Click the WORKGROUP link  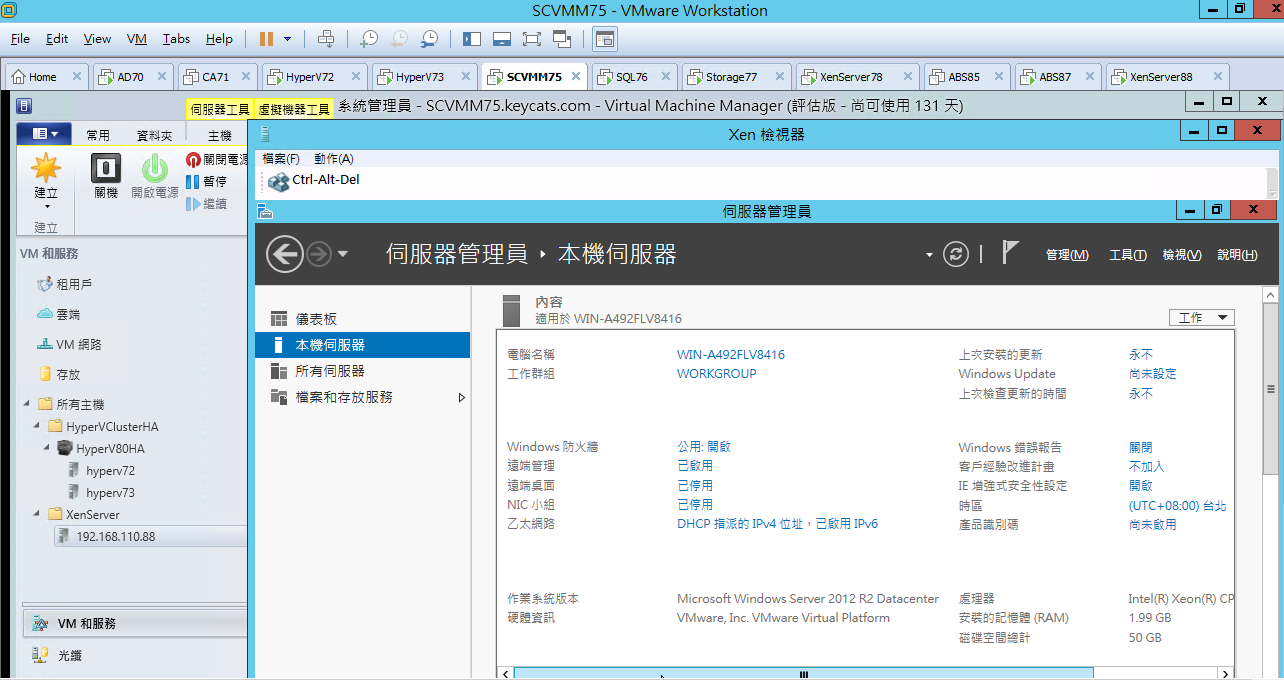pos(717,374)
